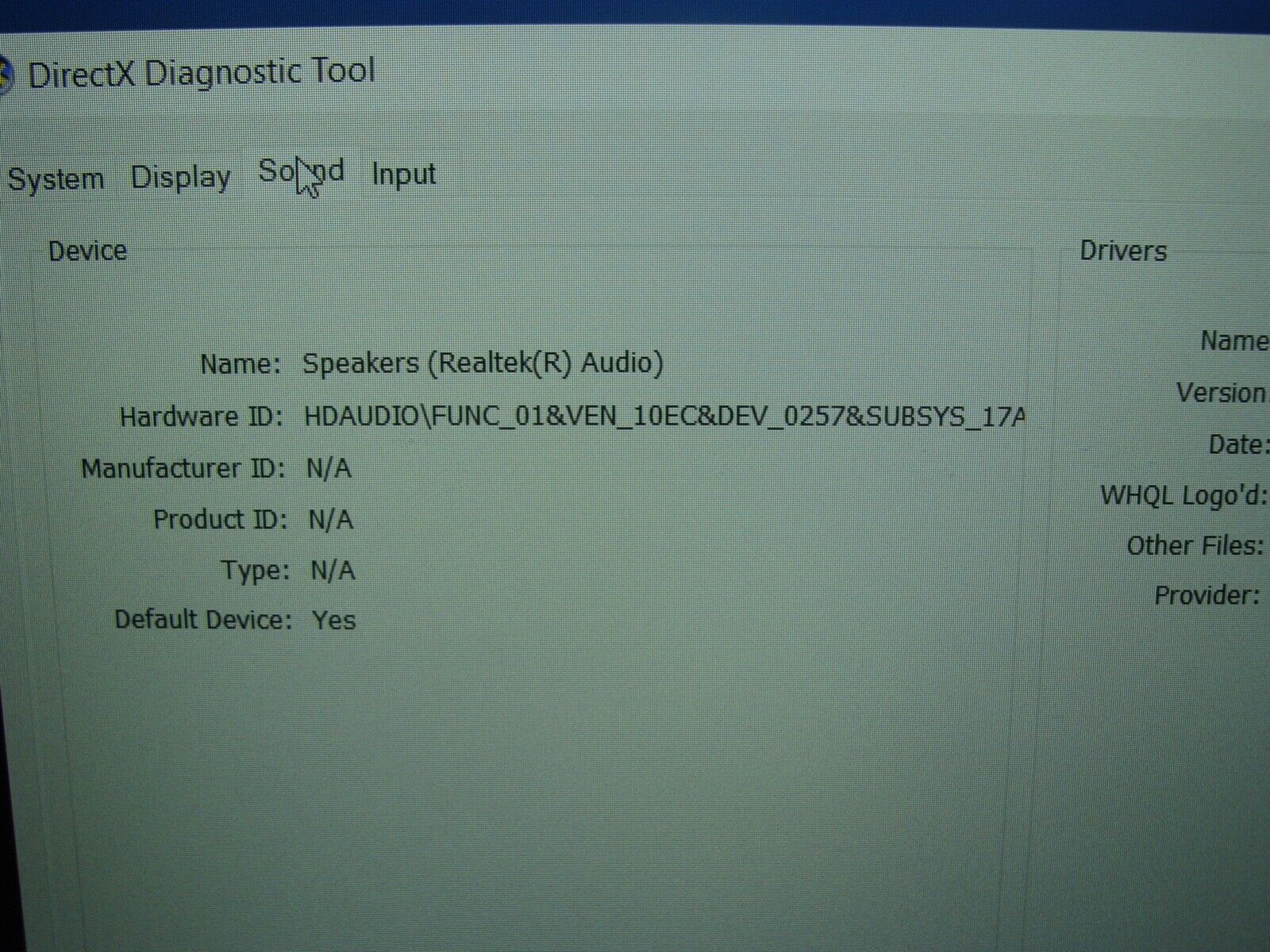1270x952 pixels.
Task: Click the DirectX Diagnostic Tool title icon
Action: point(6,76)
